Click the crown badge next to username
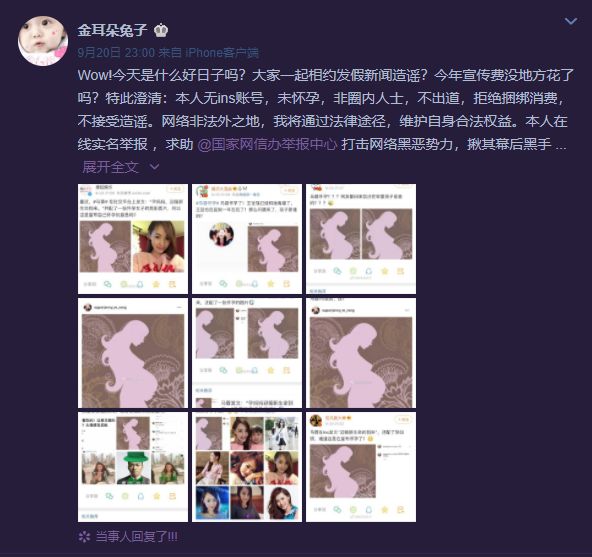 [x=161, y=30]
